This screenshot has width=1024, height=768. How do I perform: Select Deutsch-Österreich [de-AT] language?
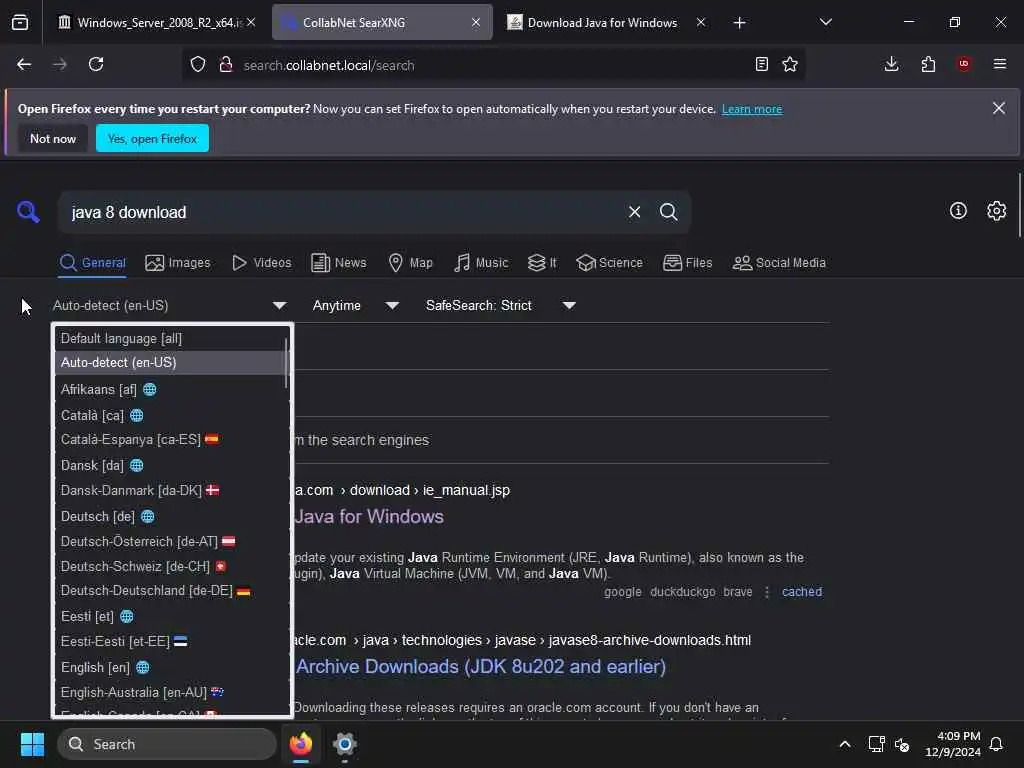[x=170, y=541]
